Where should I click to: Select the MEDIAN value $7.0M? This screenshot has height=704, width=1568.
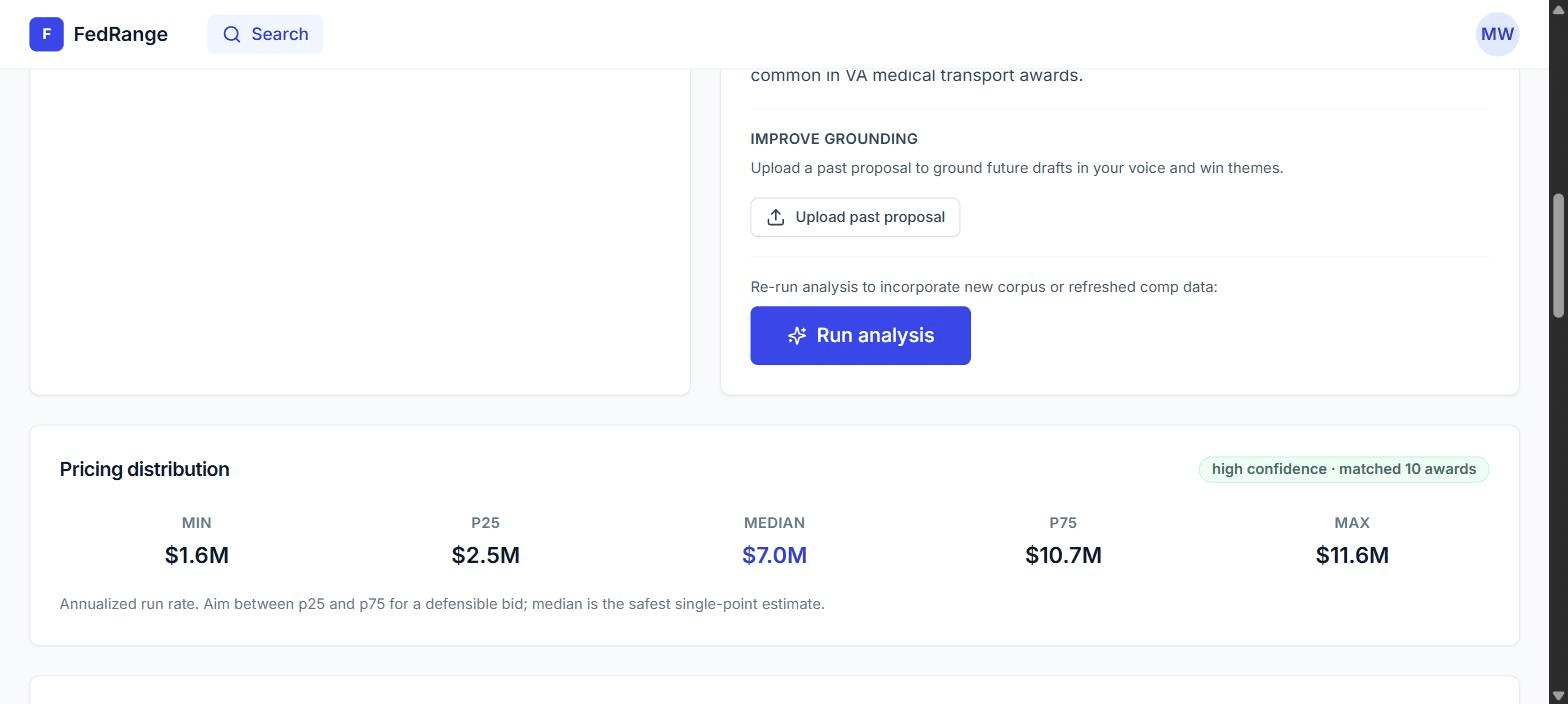[774, 555]
